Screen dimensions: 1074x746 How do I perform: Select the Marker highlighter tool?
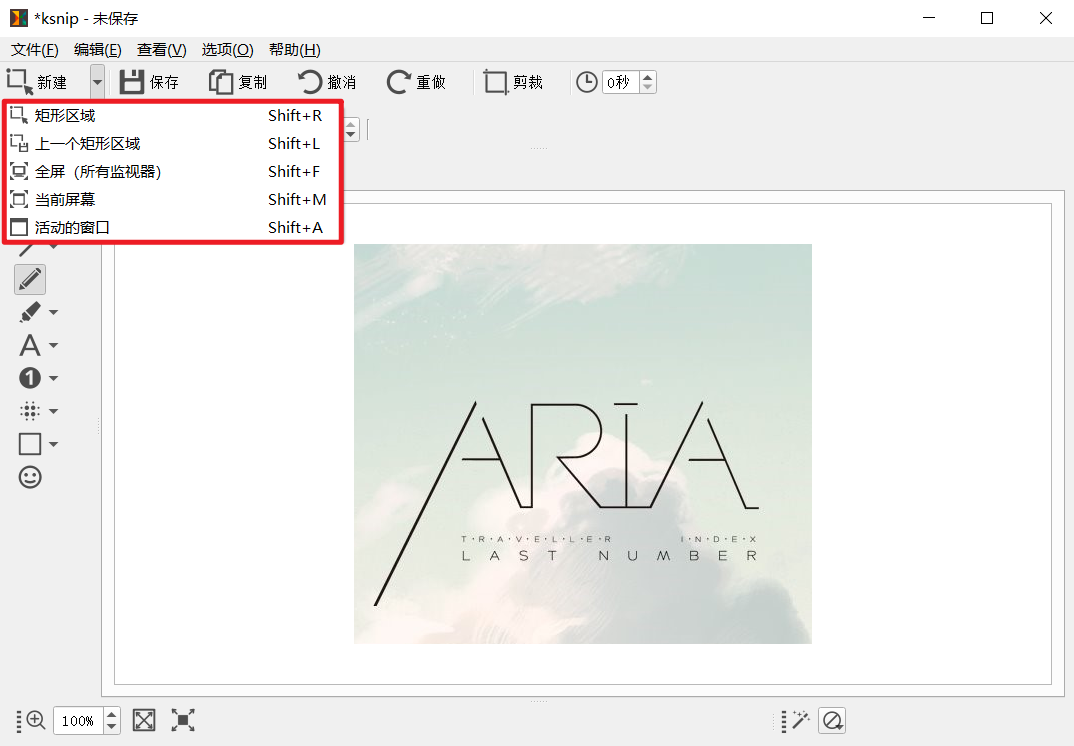[x=30, y=312]
